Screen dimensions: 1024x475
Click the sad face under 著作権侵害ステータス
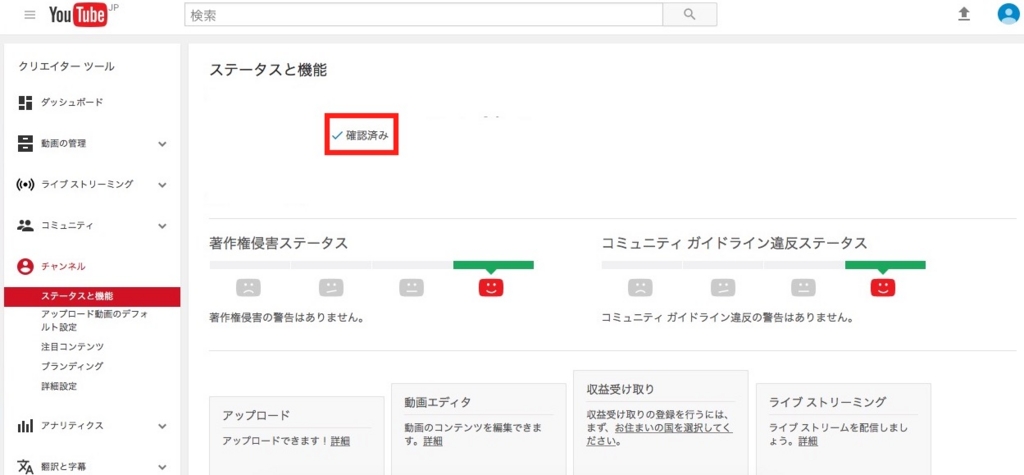click(248, 287)
